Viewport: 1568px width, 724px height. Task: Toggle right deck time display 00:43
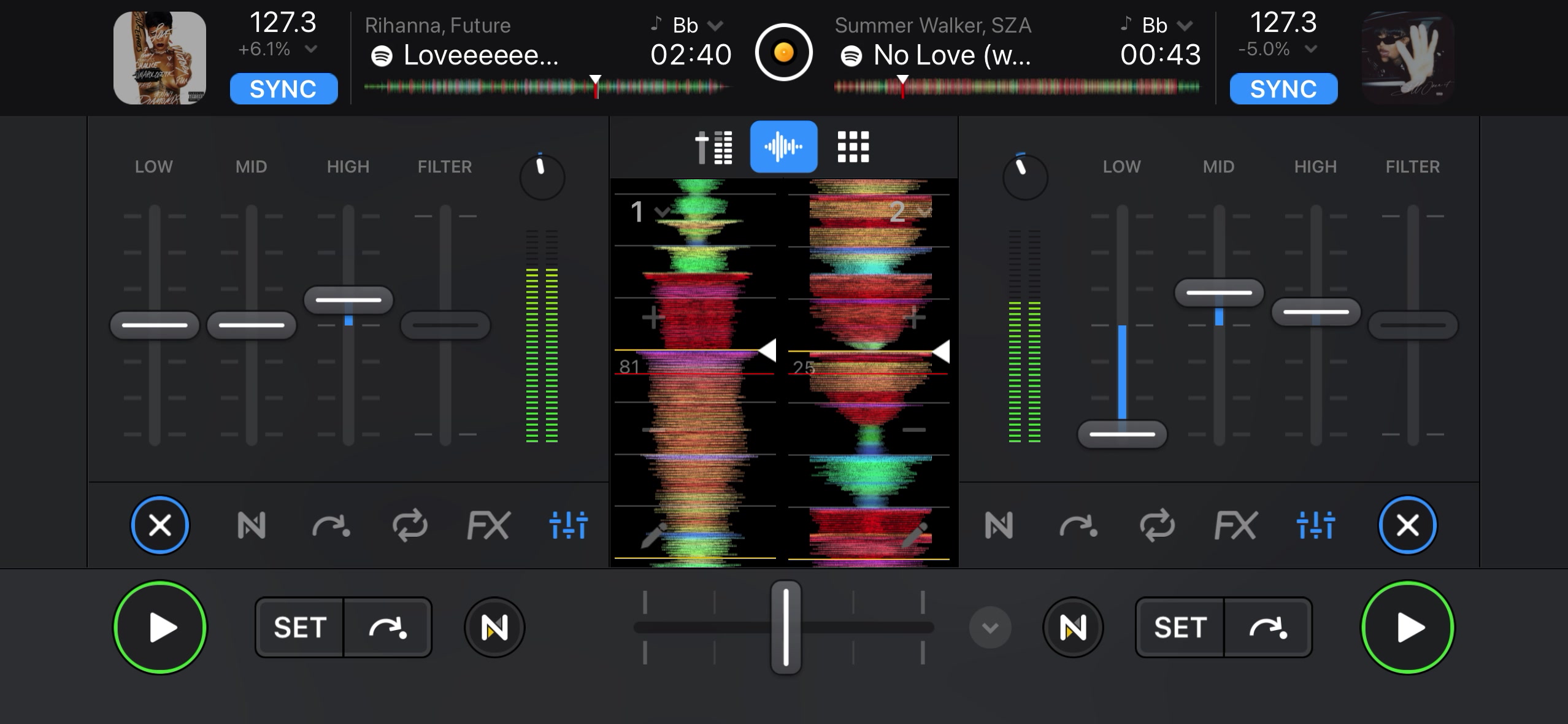tap(1160, 55)
